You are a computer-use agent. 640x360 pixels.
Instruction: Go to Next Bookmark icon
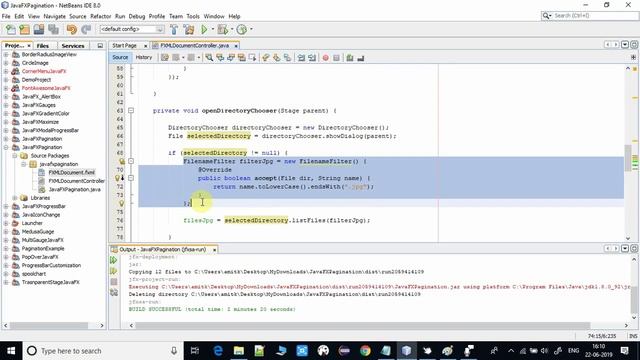click(x=277, y=58)
